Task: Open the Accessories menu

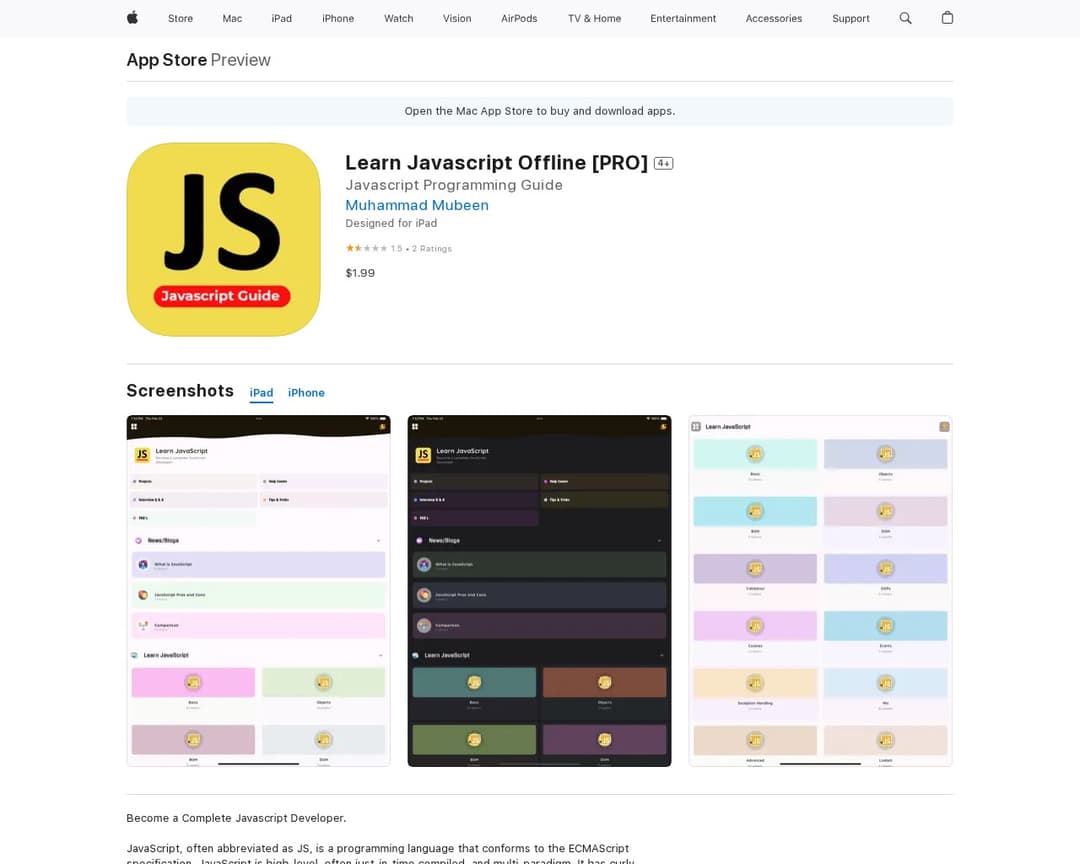Action: coord(774,19)
